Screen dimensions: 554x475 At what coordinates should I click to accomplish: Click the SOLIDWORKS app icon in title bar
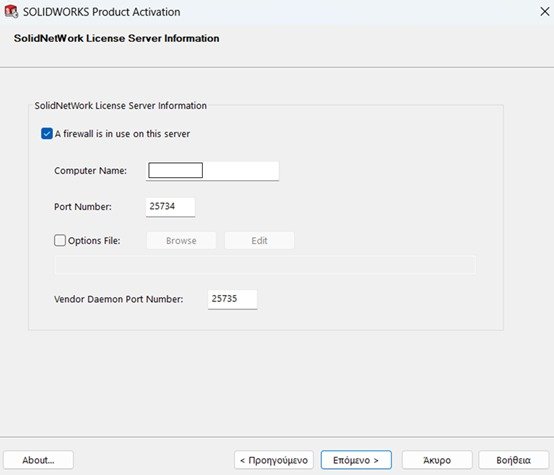[x=11, y=11]
